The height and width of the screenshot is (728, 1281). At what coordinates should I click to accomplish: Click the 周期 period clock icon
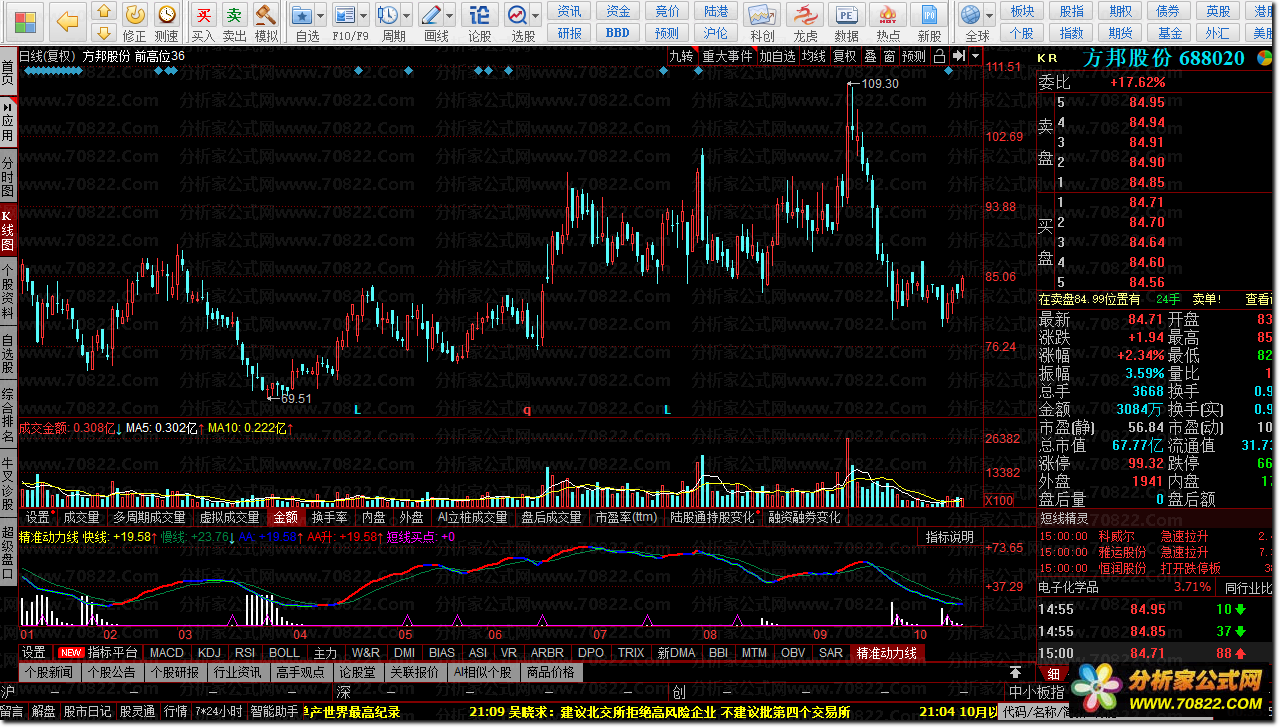(388, 15)
